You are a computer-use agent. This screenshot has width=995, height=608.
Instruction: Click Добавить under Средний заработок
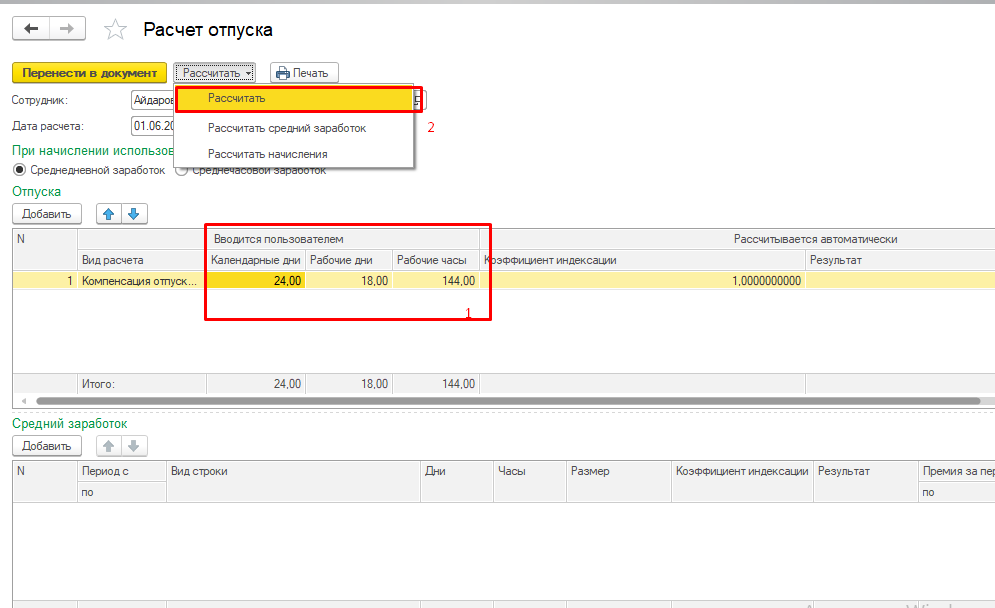pyautogui.click(x=47, y=446)
